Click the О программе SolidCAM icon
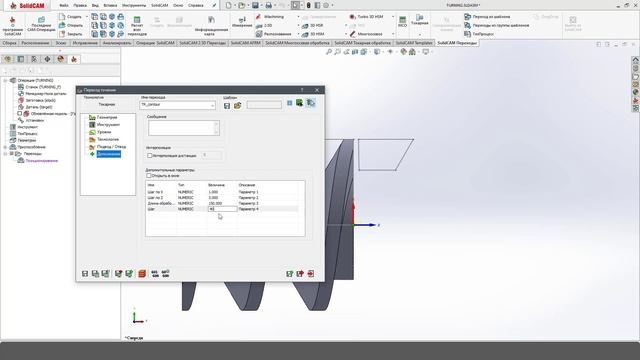This screenshot has height=360, width=640. point(12,25)
